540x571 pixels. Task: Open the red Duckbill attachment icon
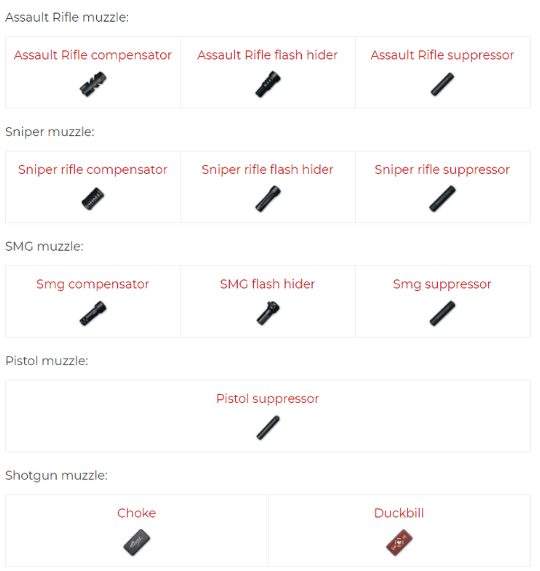pos(399,543)
